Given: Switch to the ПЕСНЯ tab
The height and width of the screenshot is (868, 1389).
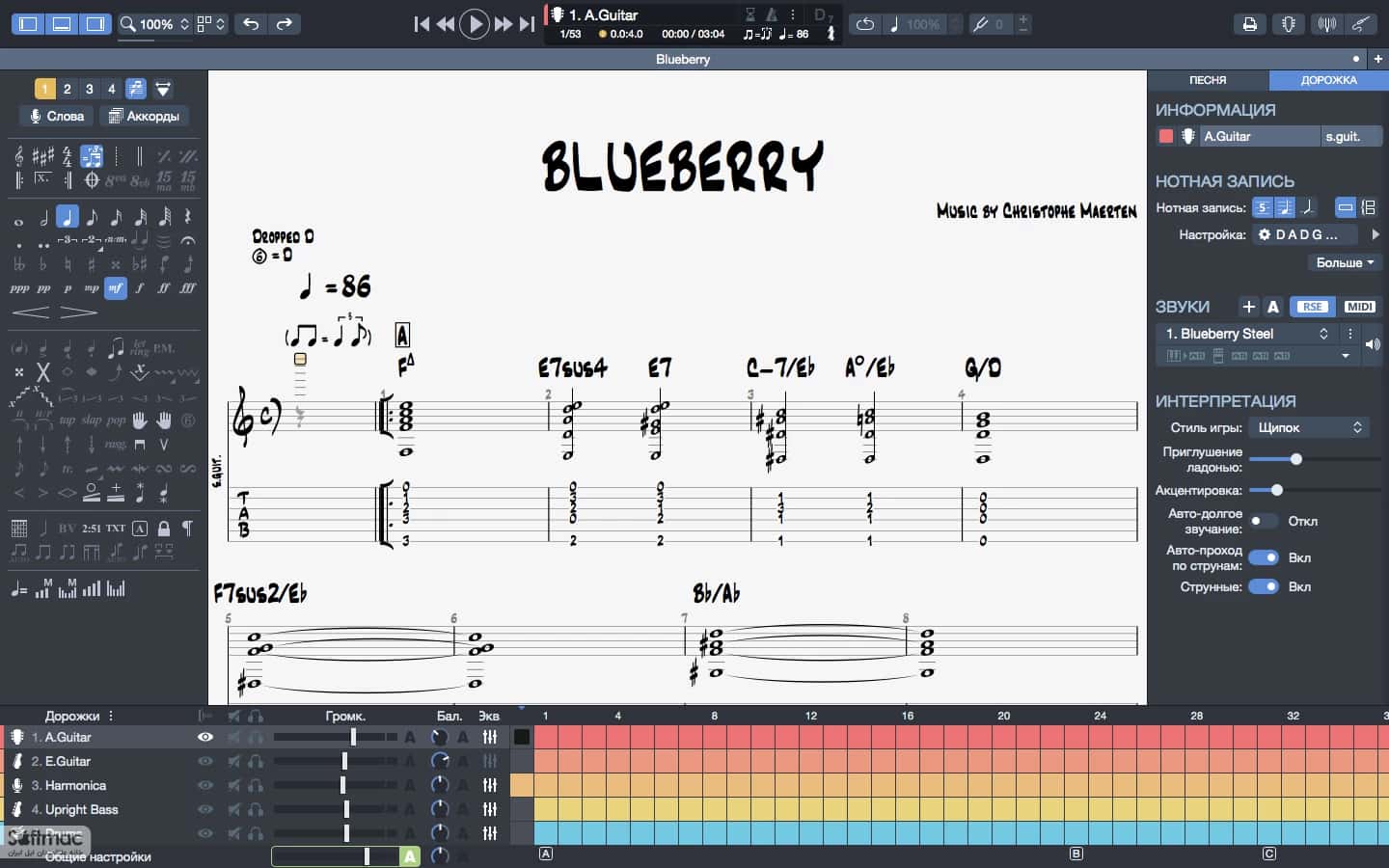Looking at the screenshot, I should [1208, 80].
